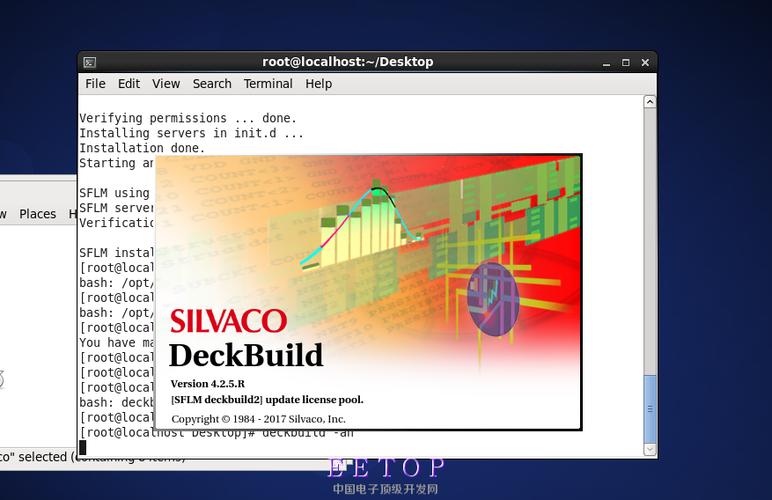
Task: Open the Search menu in terminal
Action: click(212, 84)
